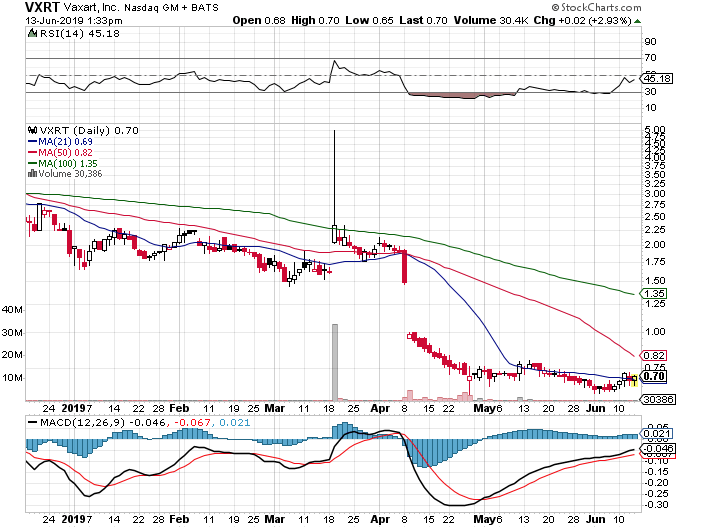Screen dimensions: 708x529
Task: Click the green MA(100) line swatch in legend
Action: tap(33, 163)
